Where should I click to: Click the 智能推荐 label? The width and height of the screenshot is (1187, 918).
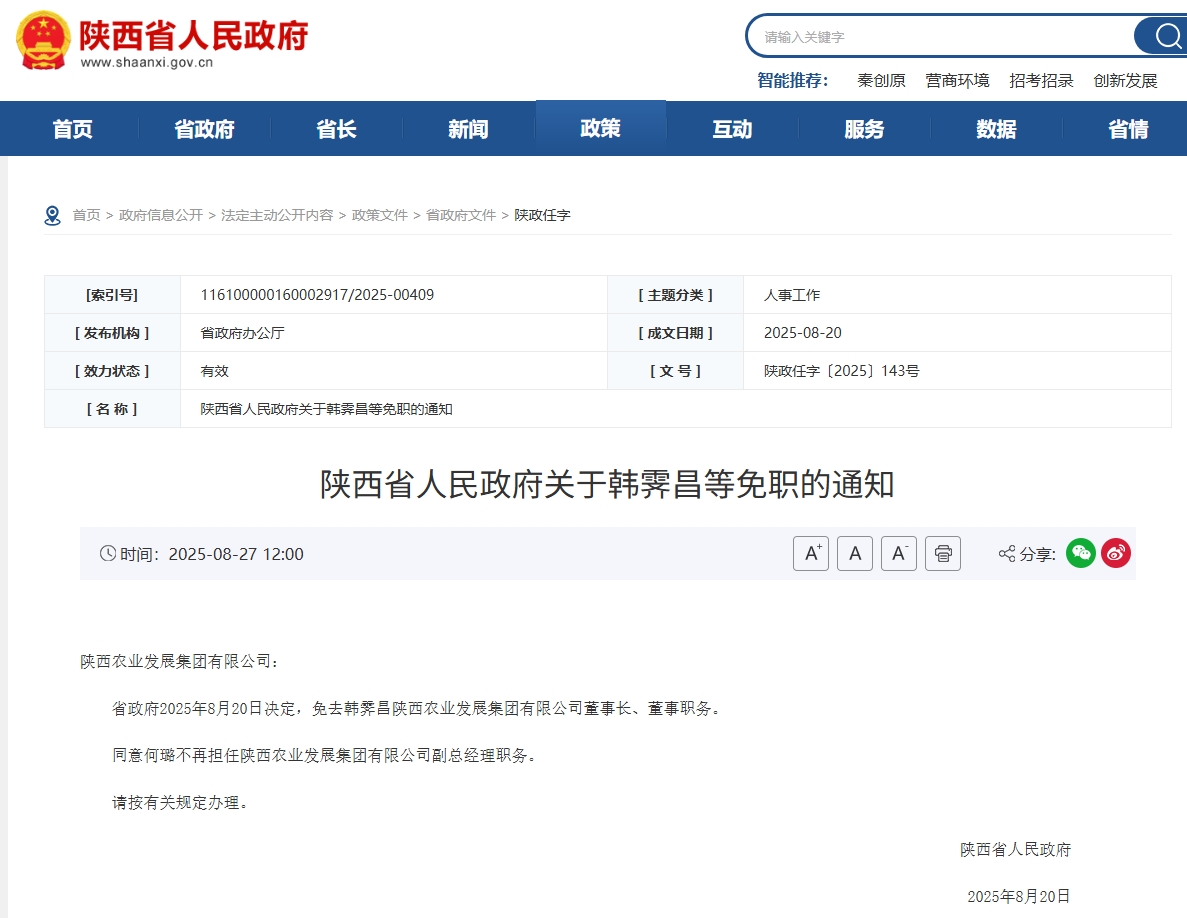(x=793, y=80)
